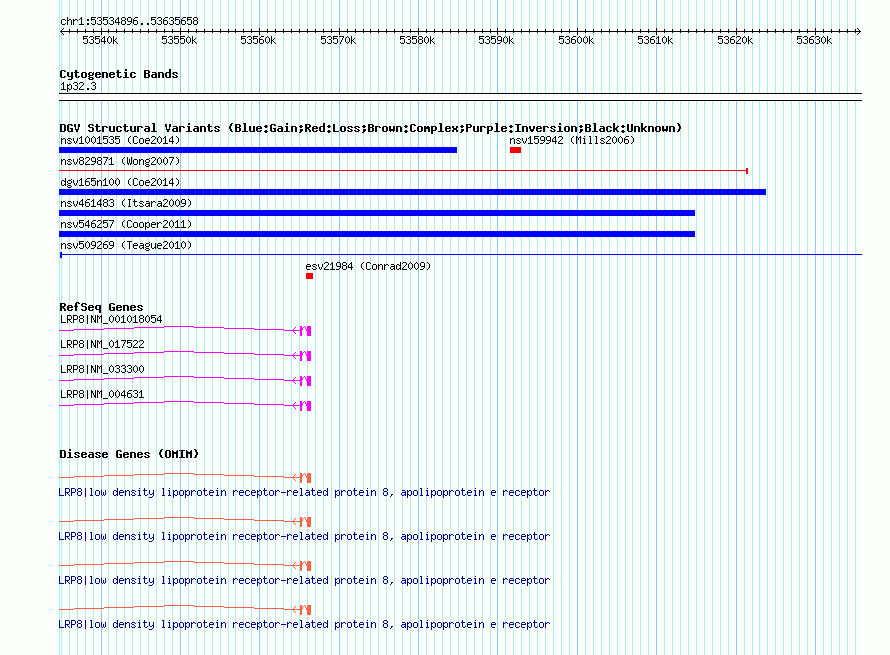Viewport: 890px width, 655px height.
Task: Select the LRP8|NM_004631 transcript label
Action: [102, 394]
